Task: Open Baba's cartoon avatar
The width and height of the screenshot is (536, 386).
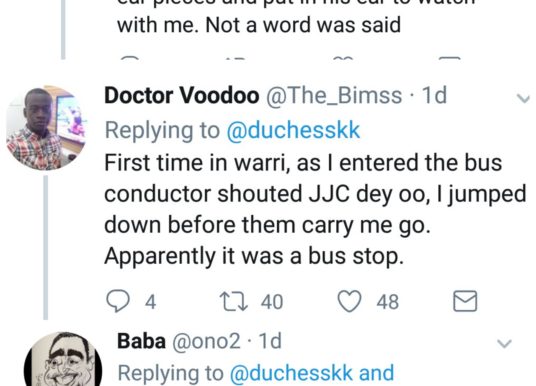Action: point(63,359)
